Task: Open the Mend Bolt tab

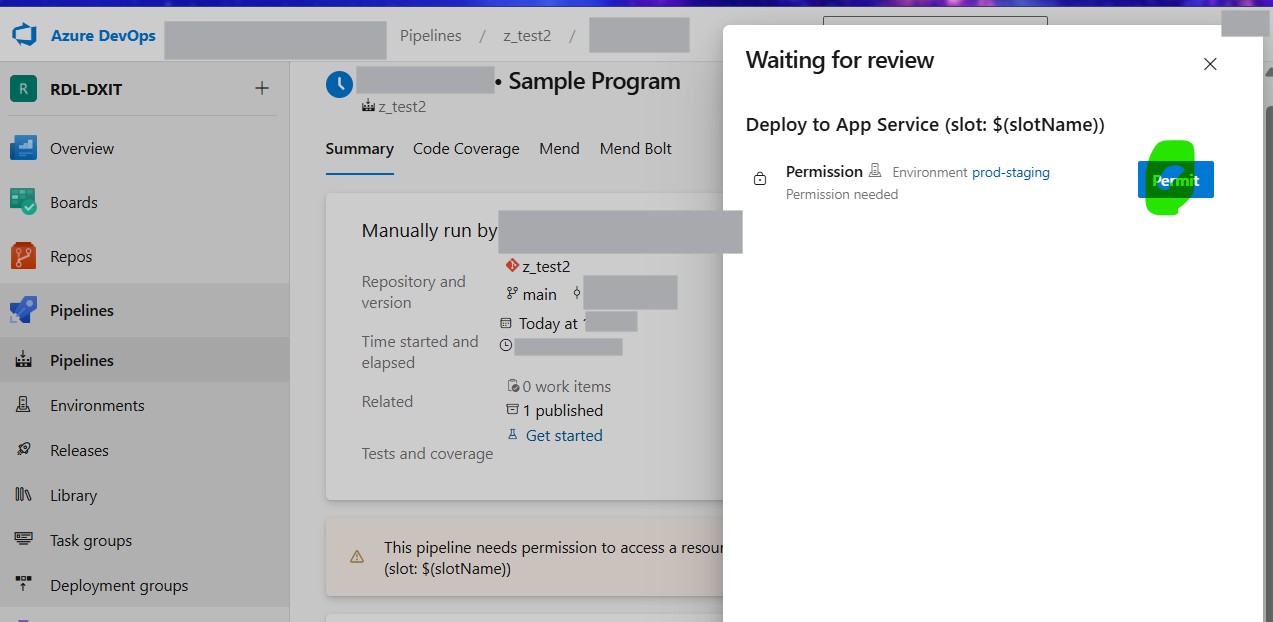Action: coord(635,149)
